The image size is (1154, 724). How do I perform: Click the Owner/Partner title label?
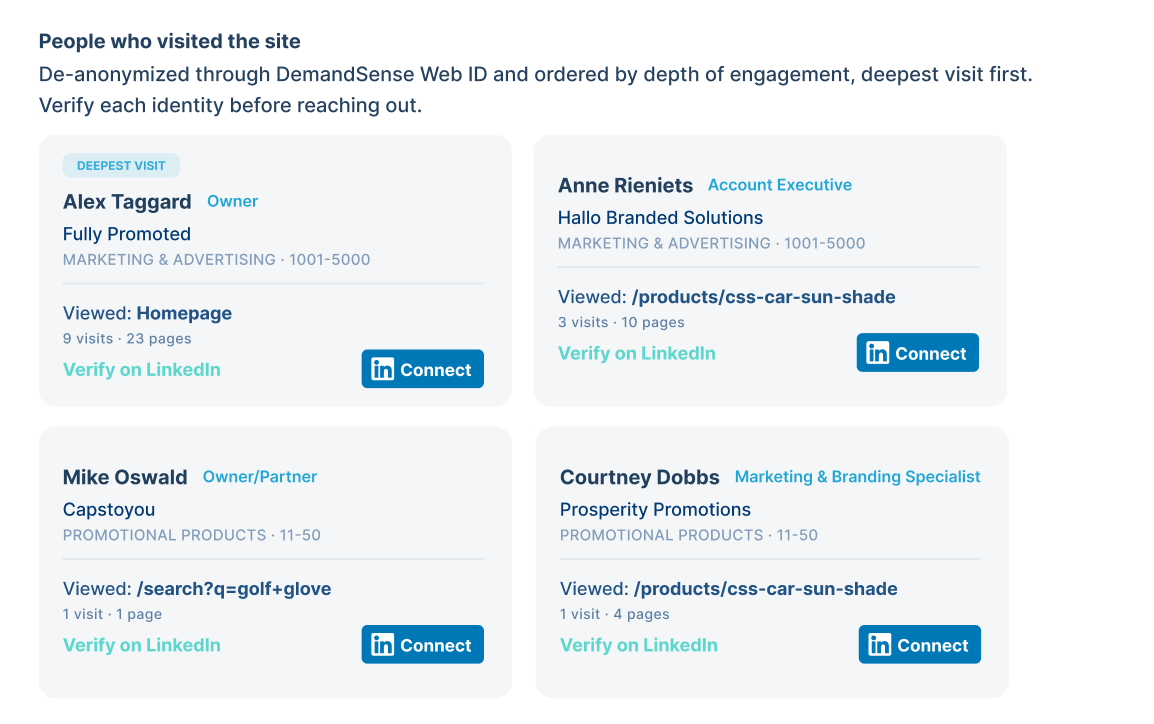[260, 477]
